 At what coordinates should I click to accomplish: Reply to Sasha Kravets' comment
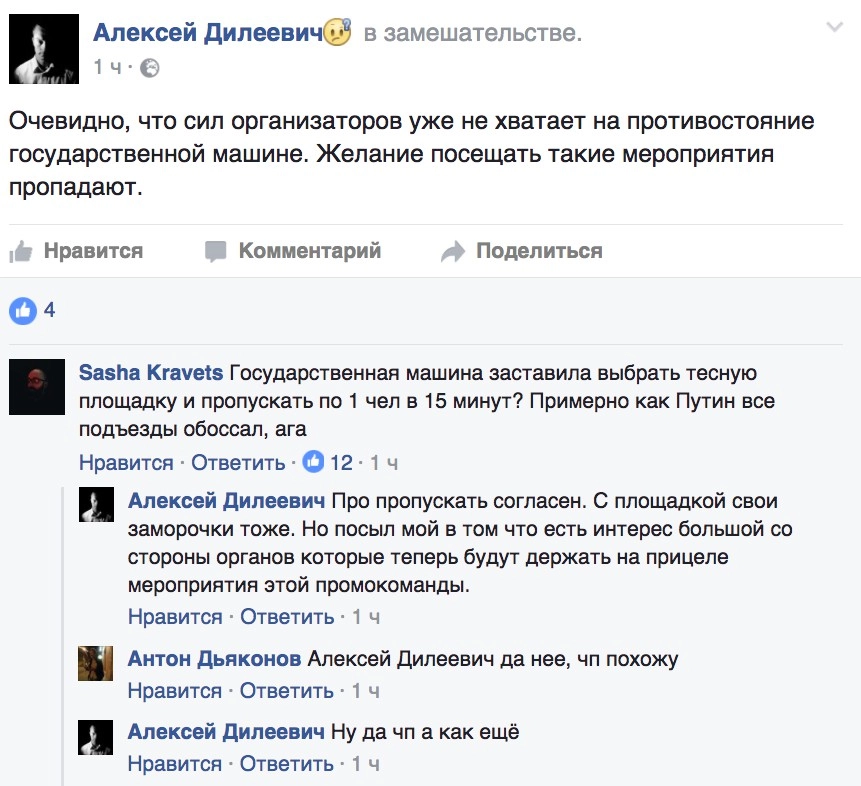(x=238, y=463)
